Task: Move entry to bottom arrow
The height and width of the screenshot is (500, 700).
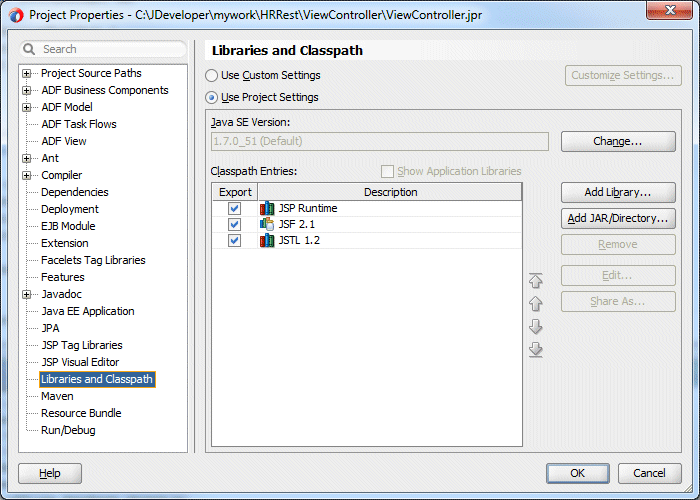Action: 536,350
